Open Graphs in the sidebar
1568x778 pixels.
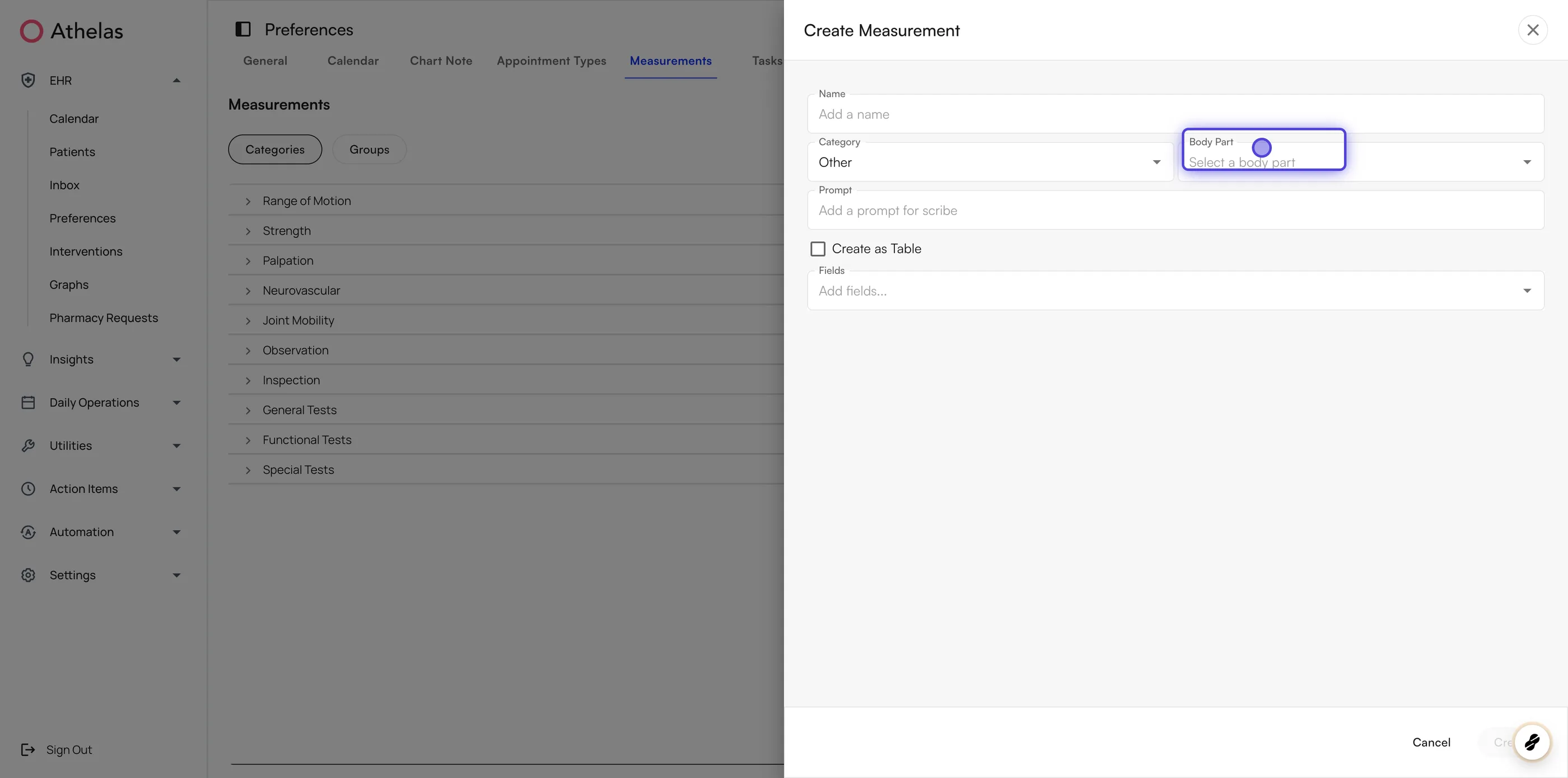click(69, 285)
